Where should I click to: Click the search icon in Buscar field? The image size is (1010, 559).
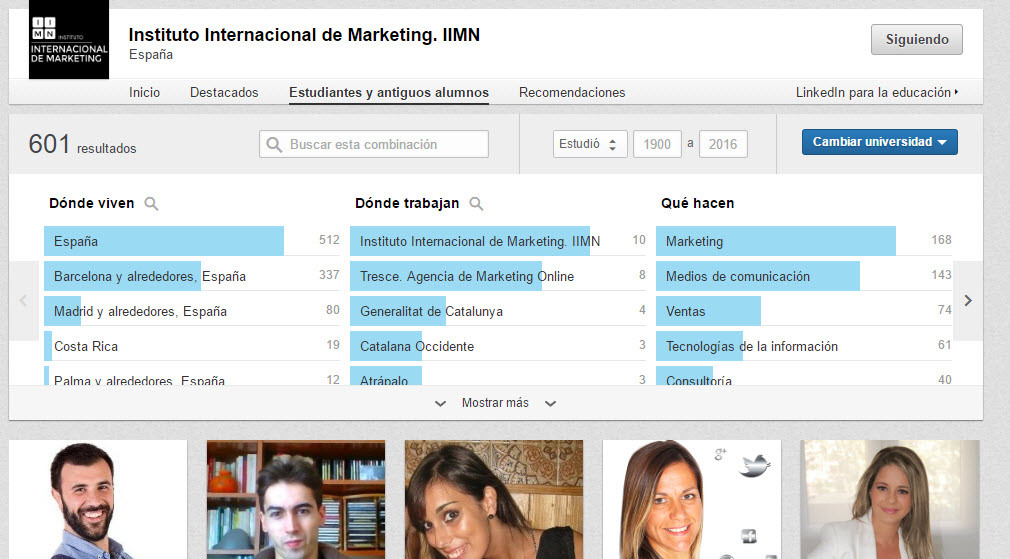[x=274, y=144]
